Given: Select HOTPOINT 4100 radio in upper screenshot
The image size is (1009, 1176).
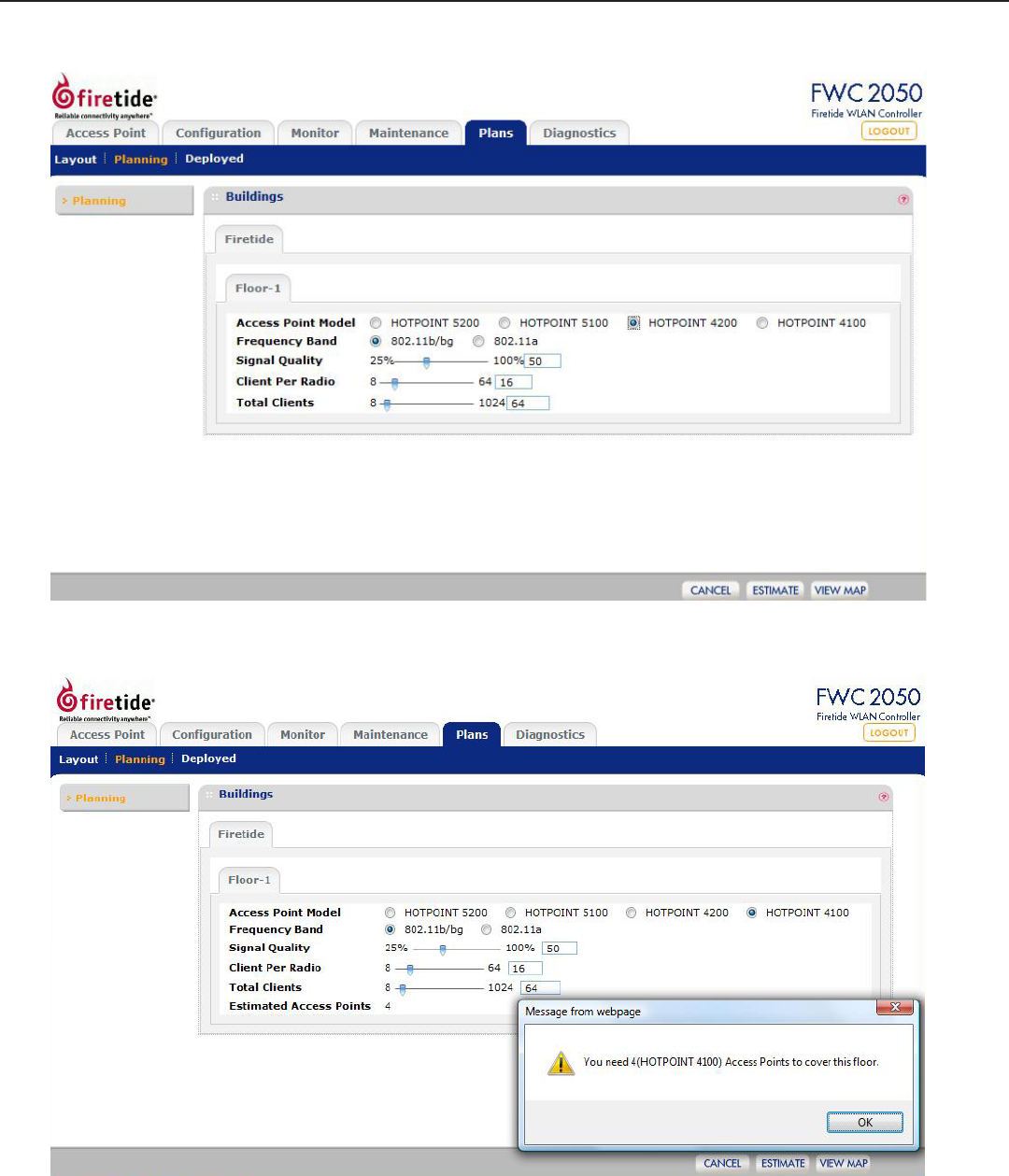Looking at the screenshot, I should tap(762, 323).
